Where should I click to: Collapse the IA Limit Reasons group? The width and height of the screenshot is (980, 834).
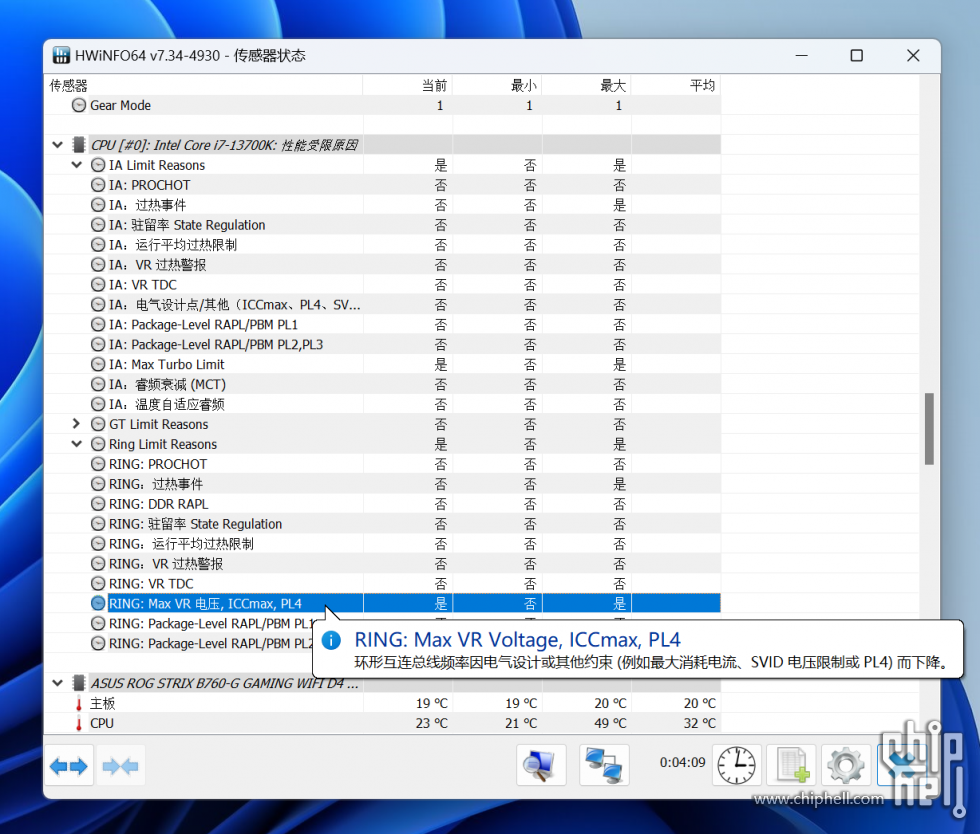pos(77,165)
